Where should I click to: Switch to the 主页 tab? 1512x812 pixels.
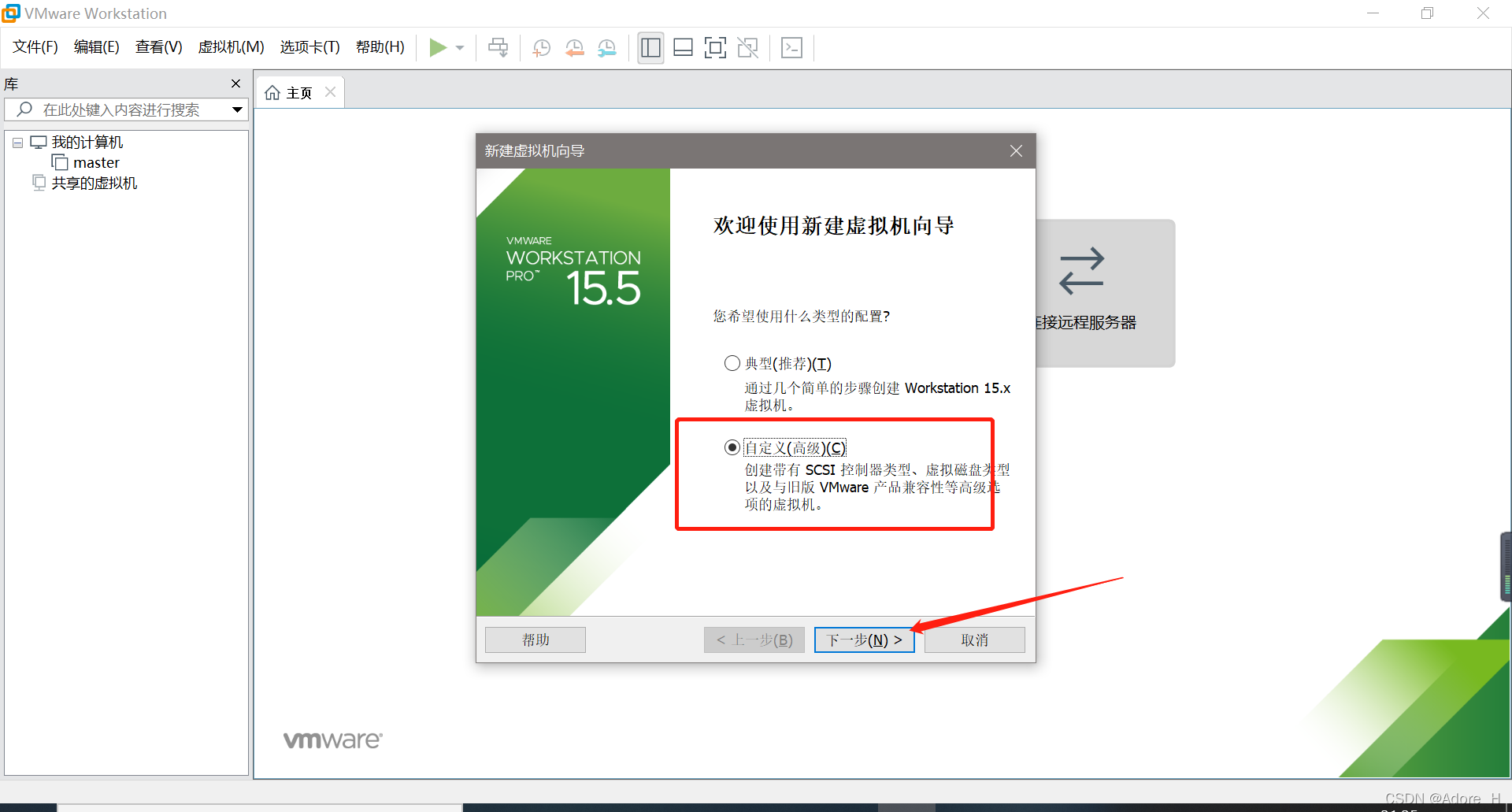pyautogui.click(x=299, y=93)
